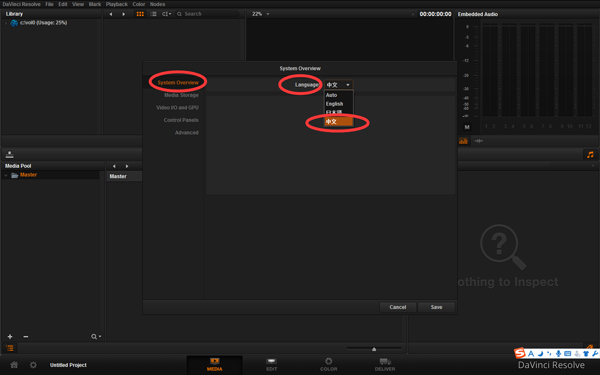Viewport: 600px width, 375px height.
Task: Switch library to list view
Action: tap(153, 14)
